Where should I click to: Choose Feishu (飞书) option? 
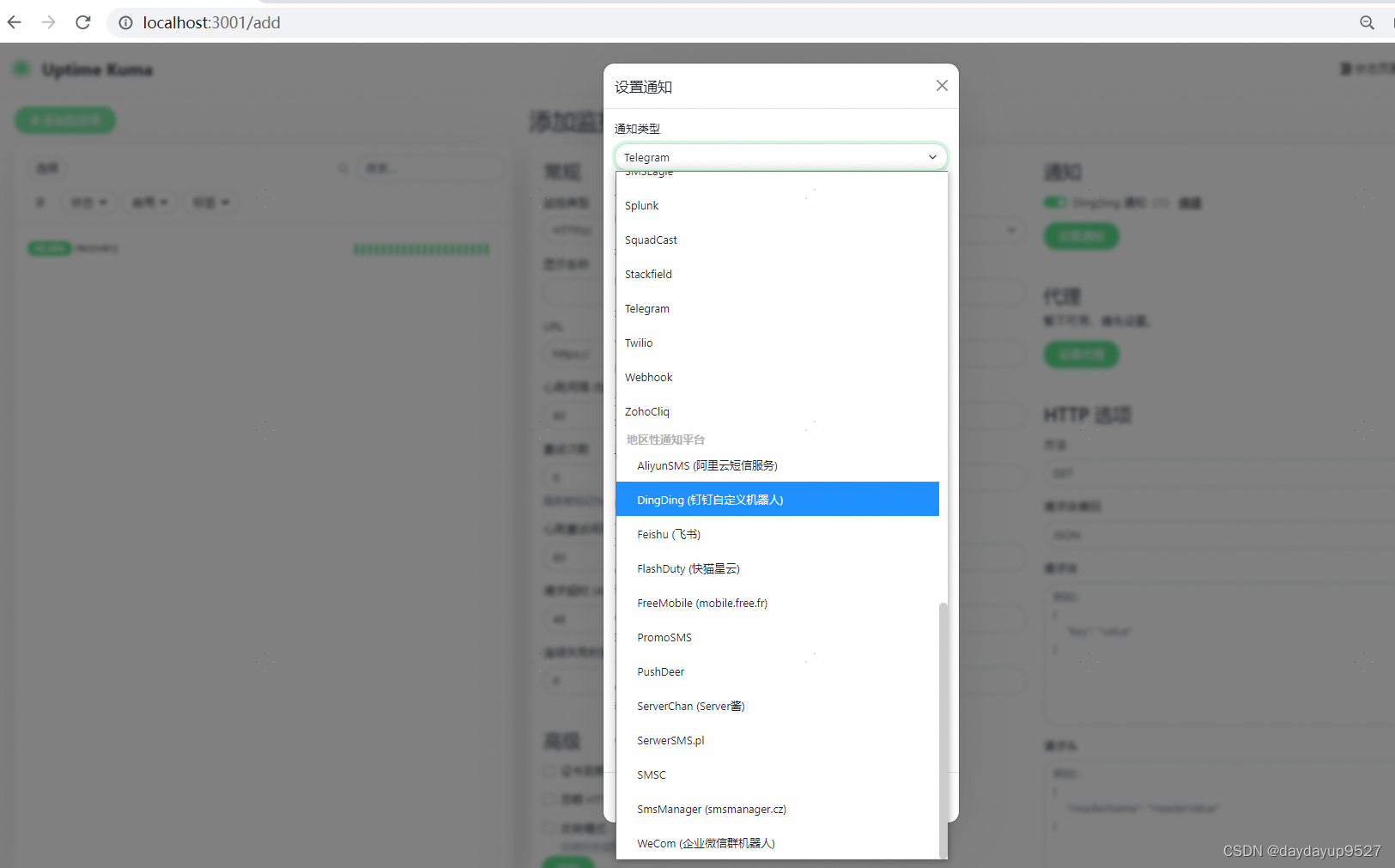point(777,534)
